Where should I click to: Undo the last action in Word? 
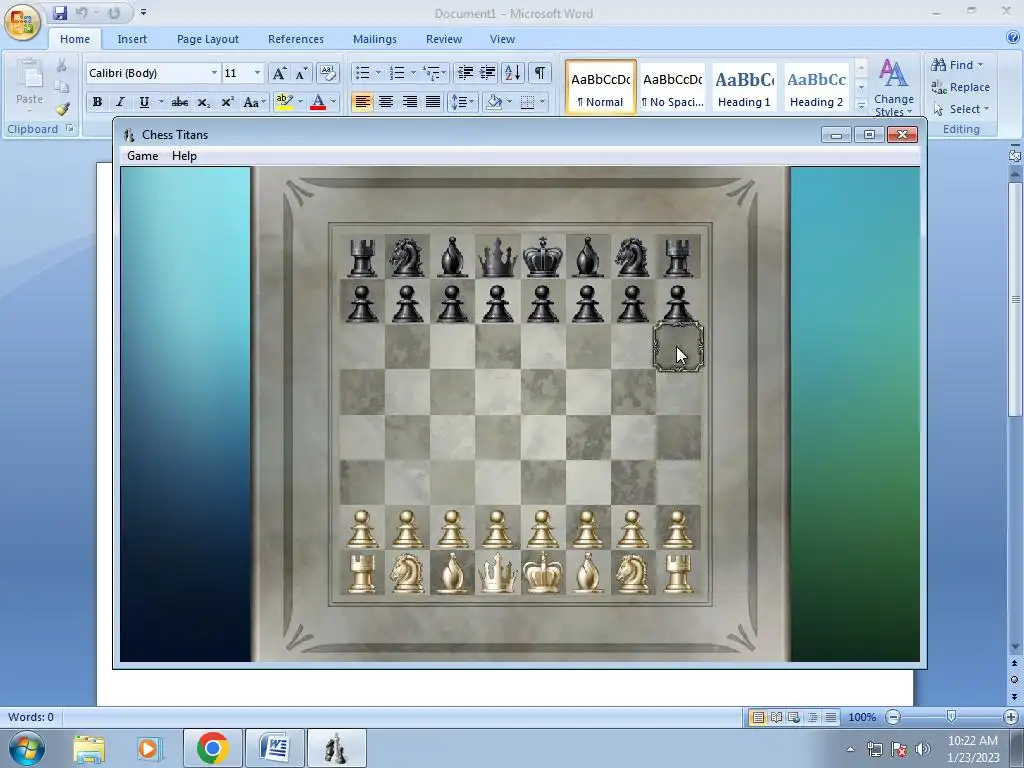click(x=82, y=12)
